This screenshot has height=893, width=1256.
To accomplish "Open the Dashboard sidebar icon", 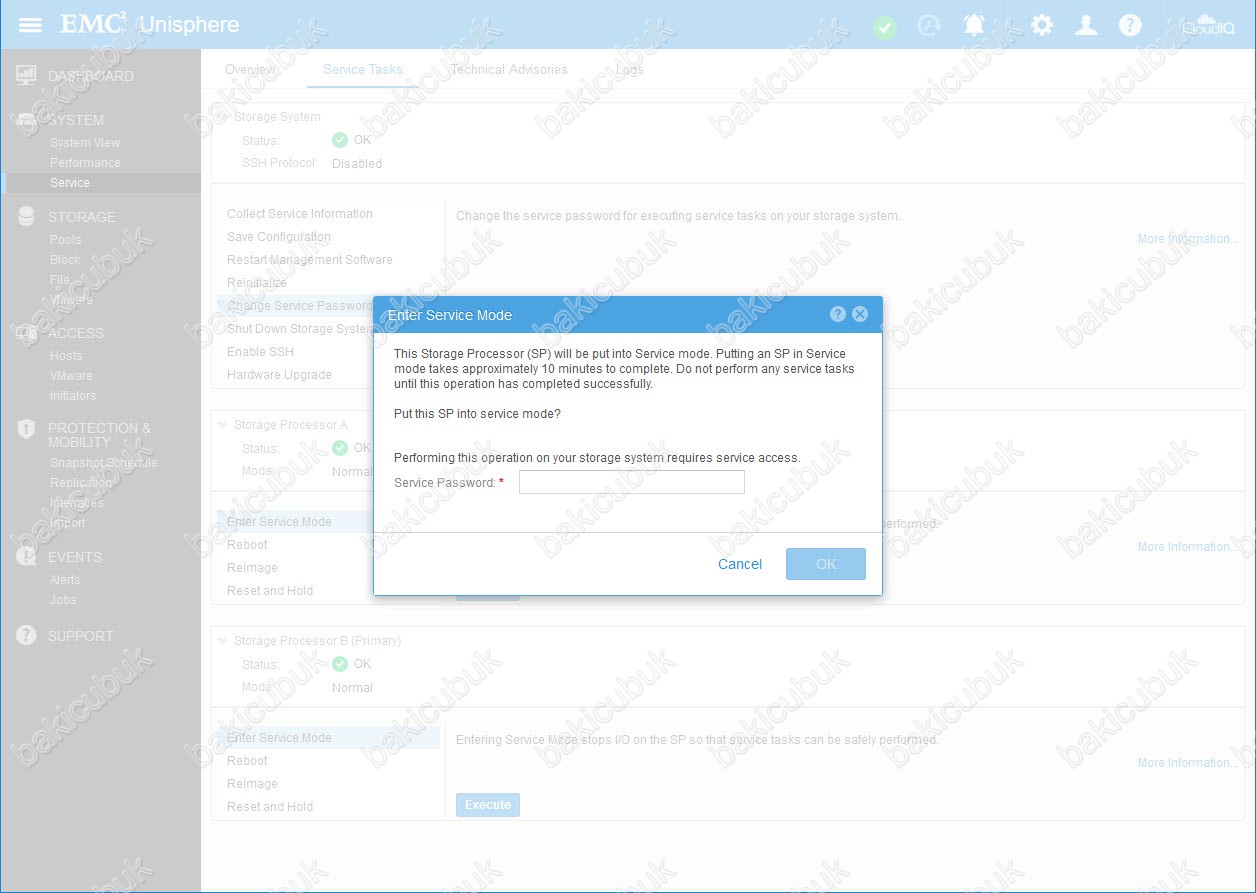I will coord(27,76).
